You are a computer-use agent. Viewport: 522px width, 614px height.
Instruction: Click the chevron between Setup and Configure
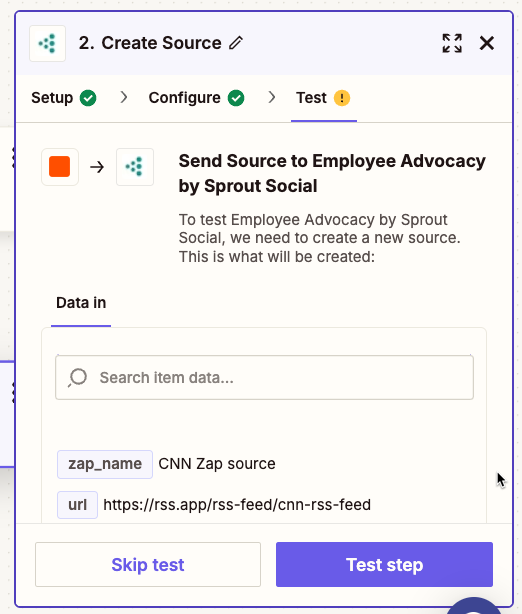[x=124, y=97]
